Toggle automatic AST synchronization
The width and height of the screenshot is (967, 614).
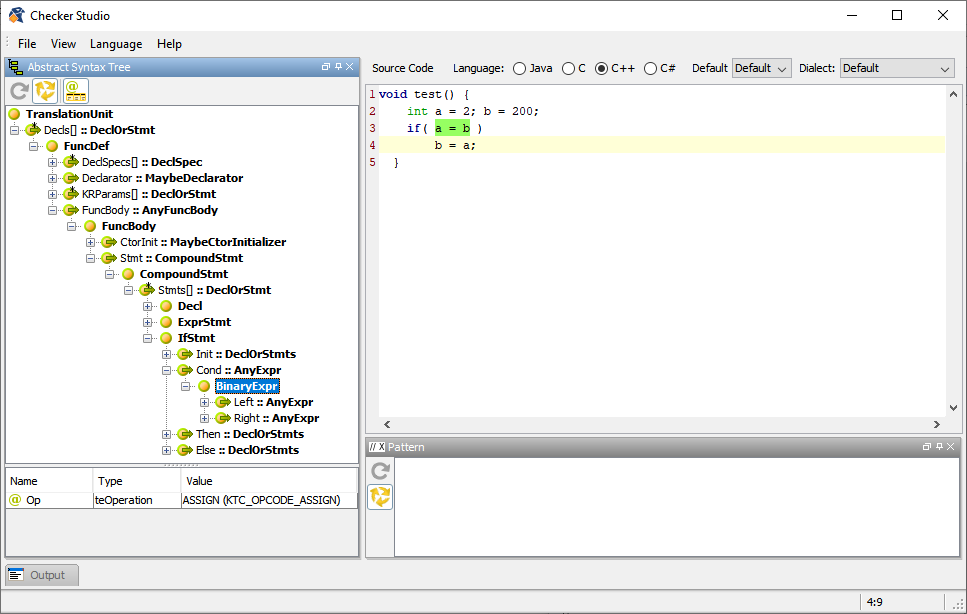point(45,91)
